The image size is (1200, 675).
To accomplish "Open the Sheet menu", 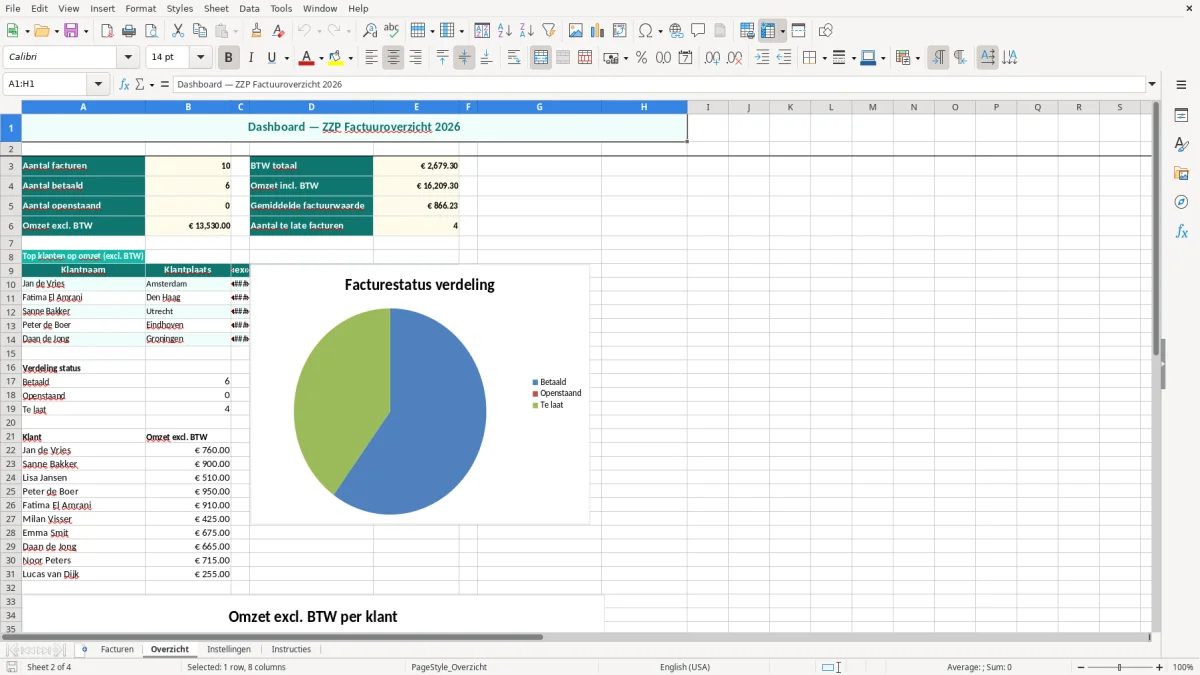I will pyautogui.click(x=216, y=8).
